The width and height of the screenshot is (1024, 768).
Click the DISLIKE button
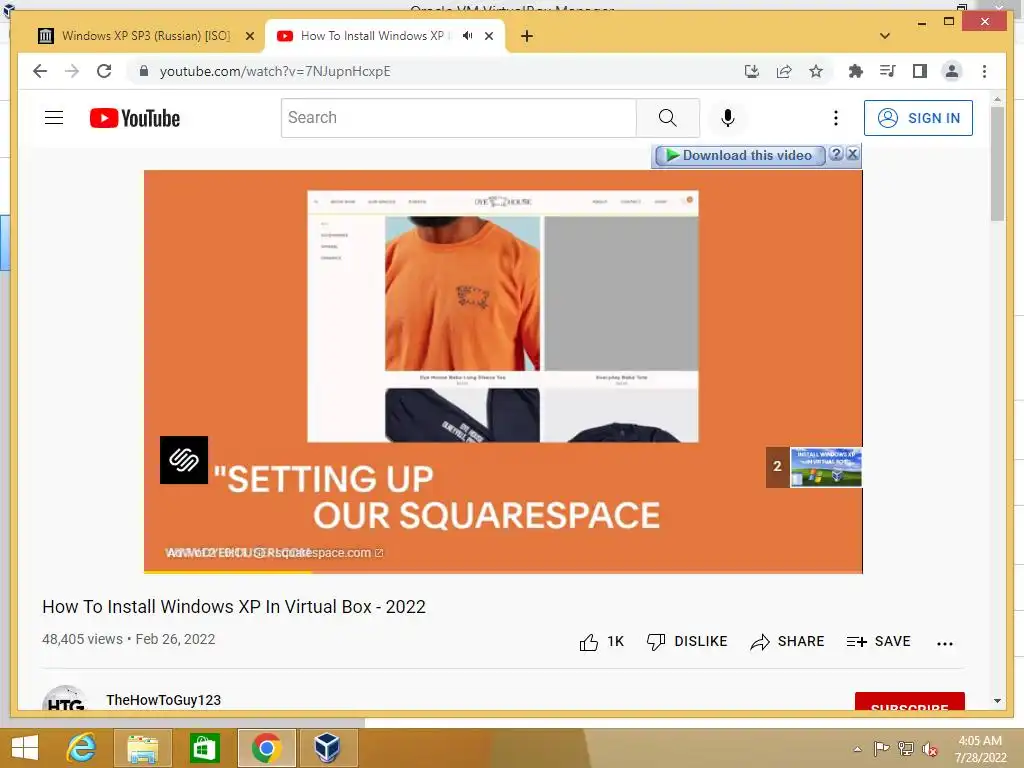click(686, 642)
